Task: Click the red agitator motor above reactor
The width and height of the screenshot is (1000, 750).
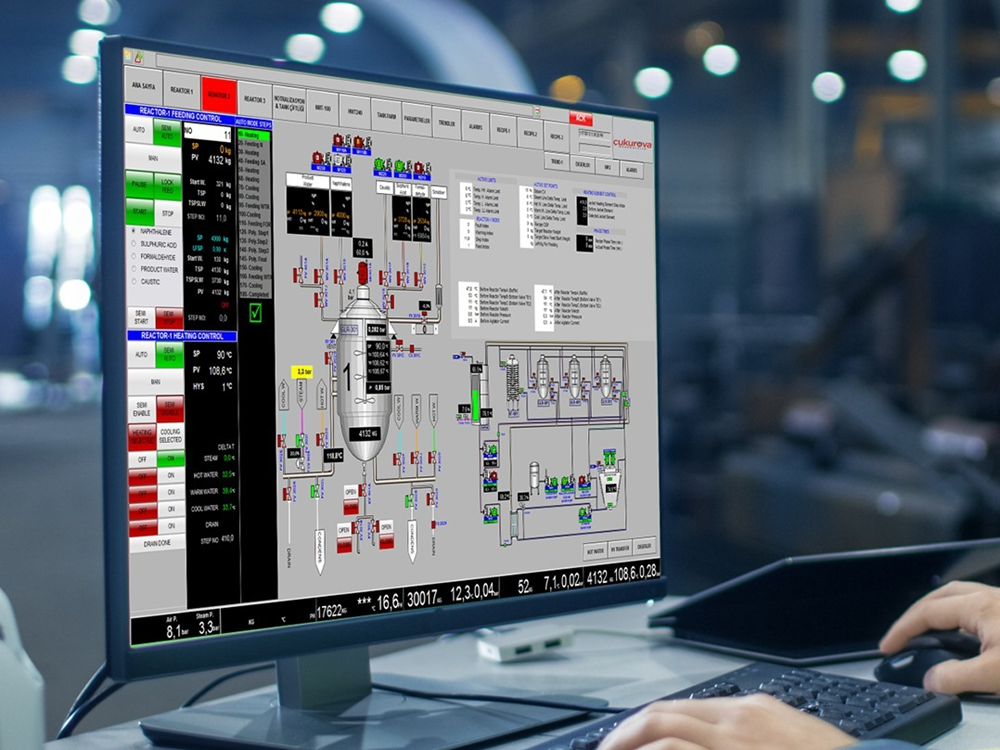Action: tap(362, 272)
